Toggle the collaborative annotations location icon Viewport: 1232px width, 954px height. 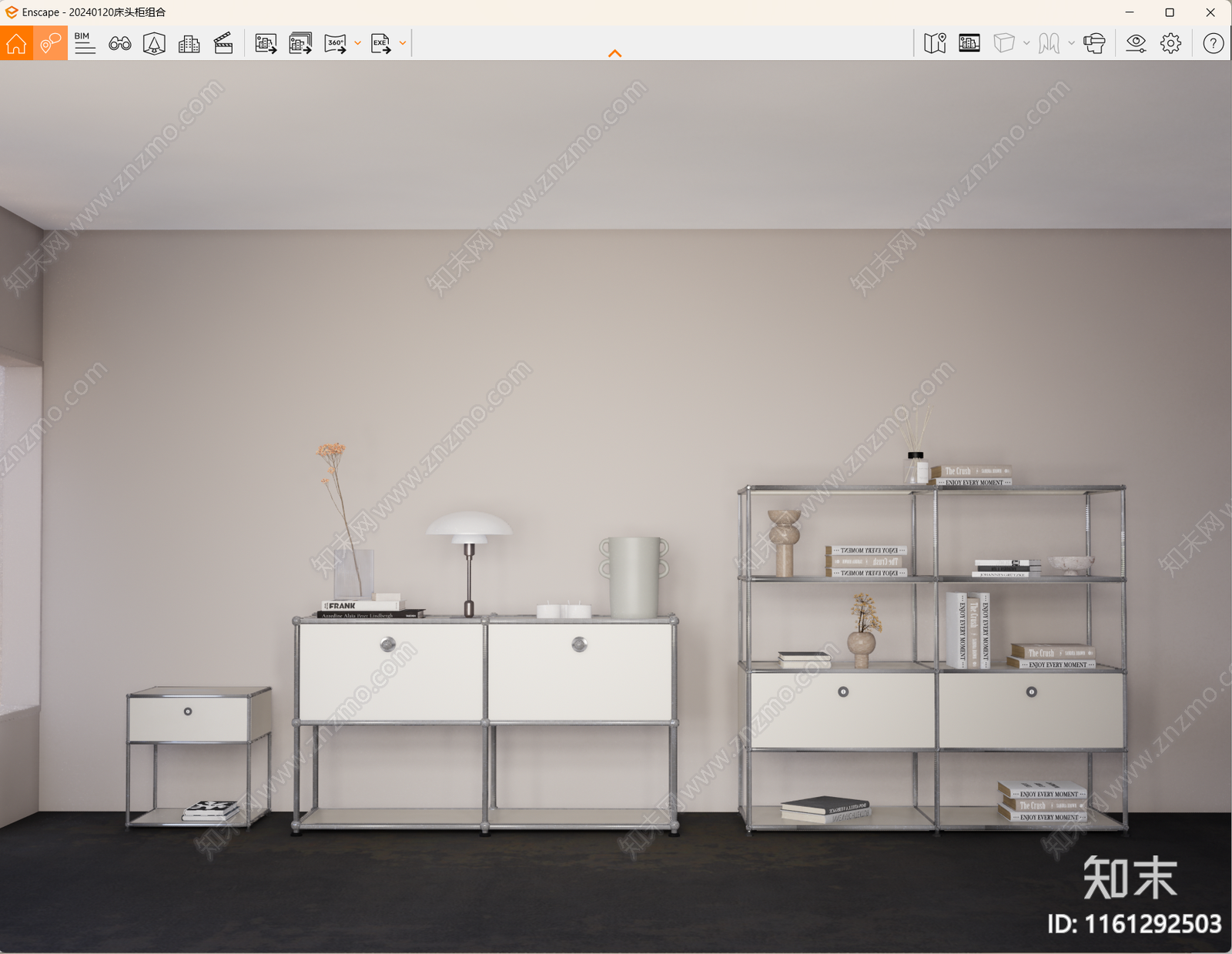[51, 43]
